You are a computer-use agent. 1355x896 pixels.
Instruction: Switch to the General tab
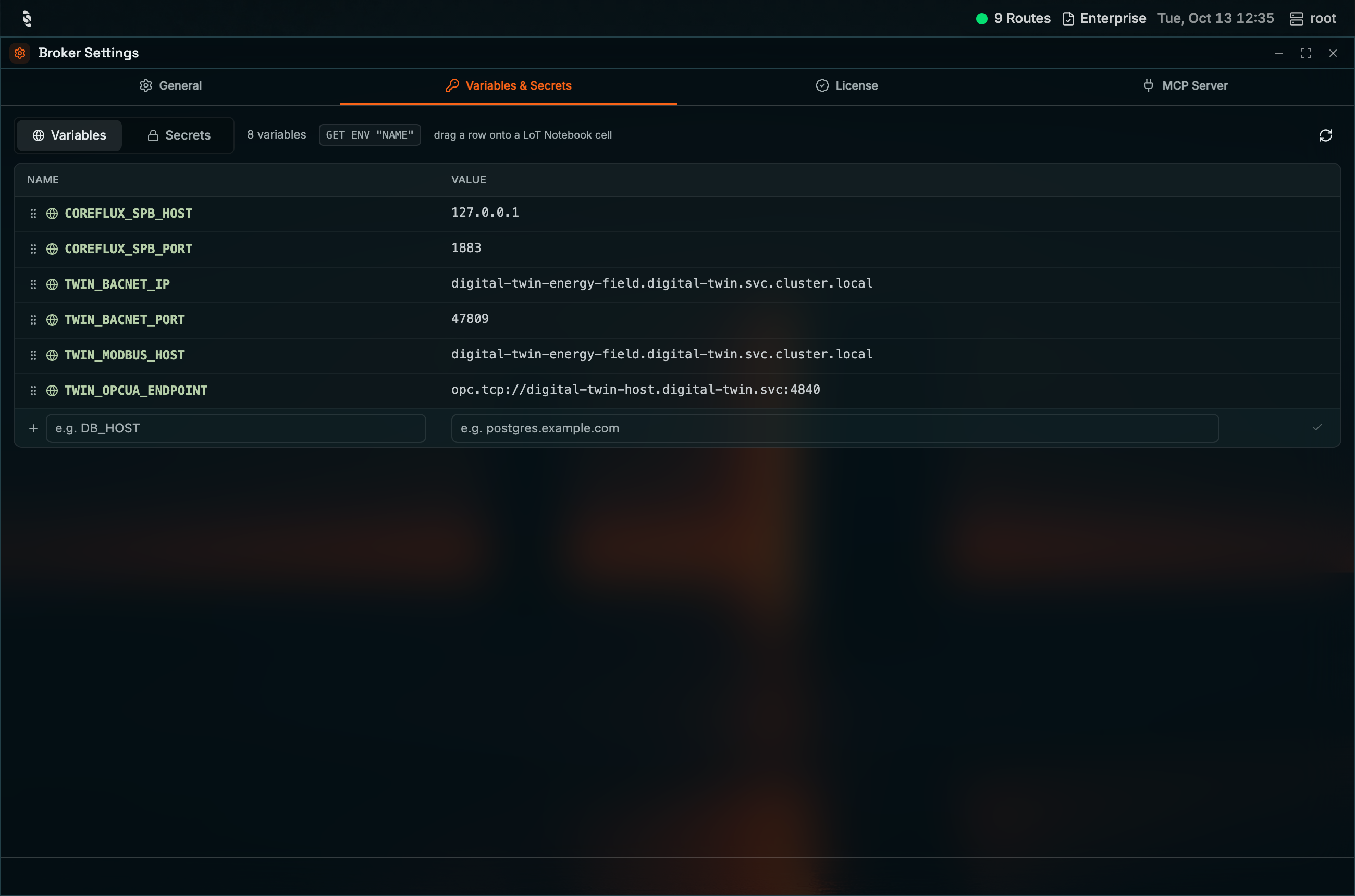click(170, 86)
